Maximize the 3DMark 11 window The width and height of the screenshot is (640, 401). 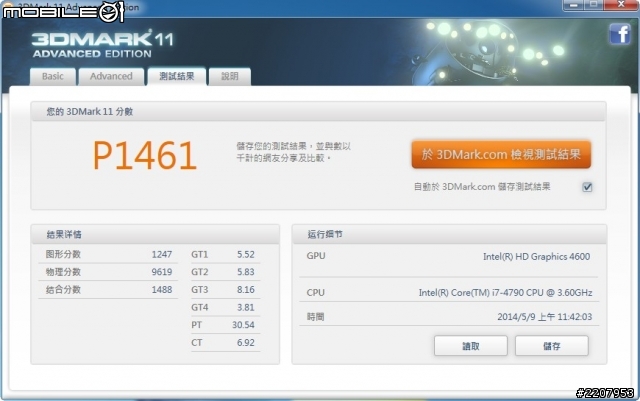click(x=594, y=4)
